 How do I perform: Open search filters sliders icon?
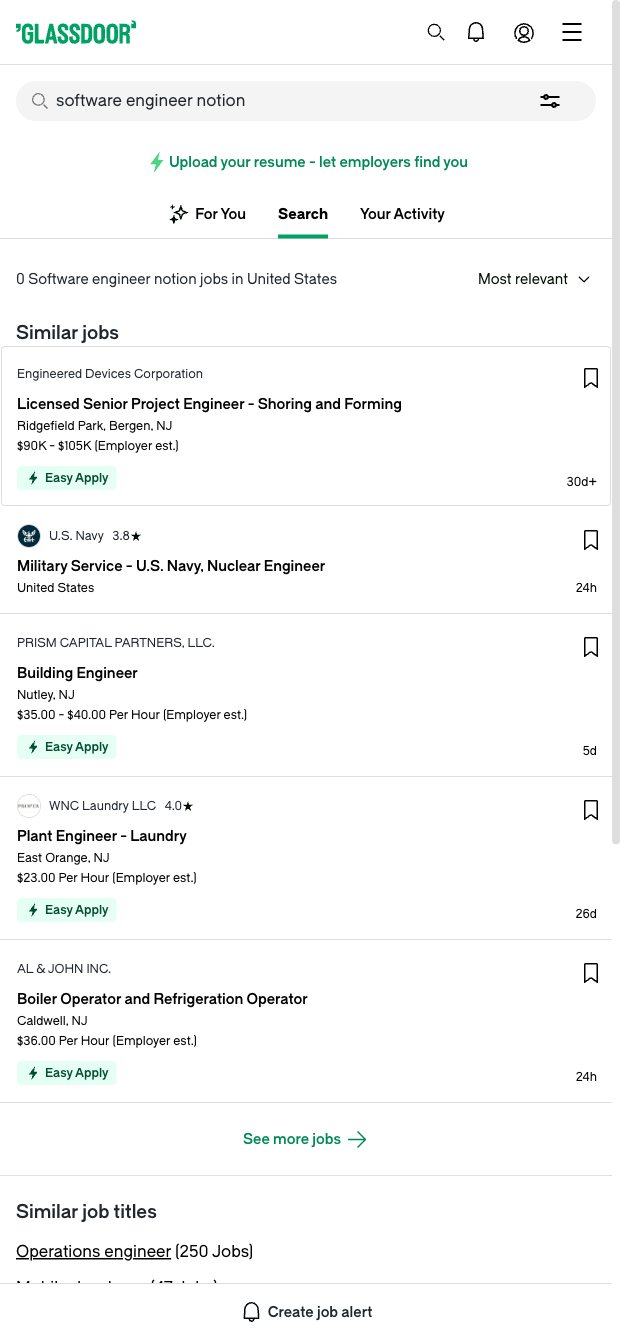(x=550, y=101)
